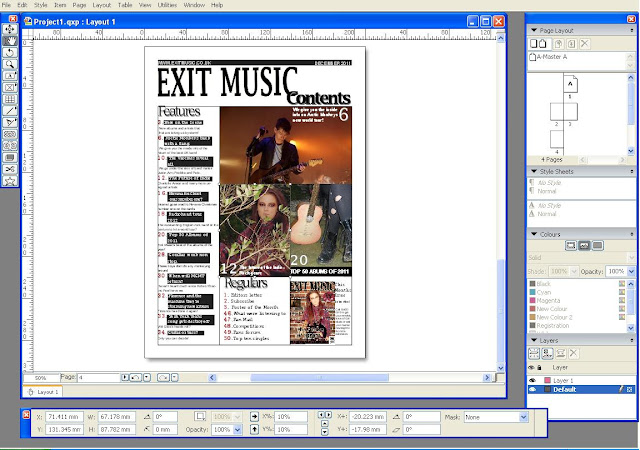Open the Opacity dropdown in Measurements palette

point(238,430)
